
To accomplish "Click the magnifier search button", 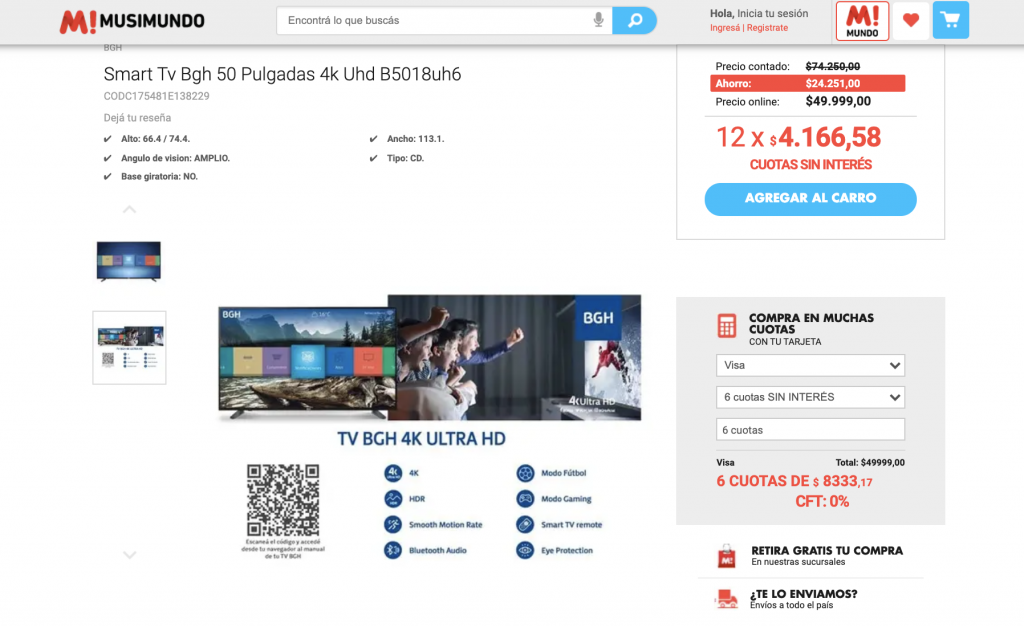I will (x=634, y=20).
